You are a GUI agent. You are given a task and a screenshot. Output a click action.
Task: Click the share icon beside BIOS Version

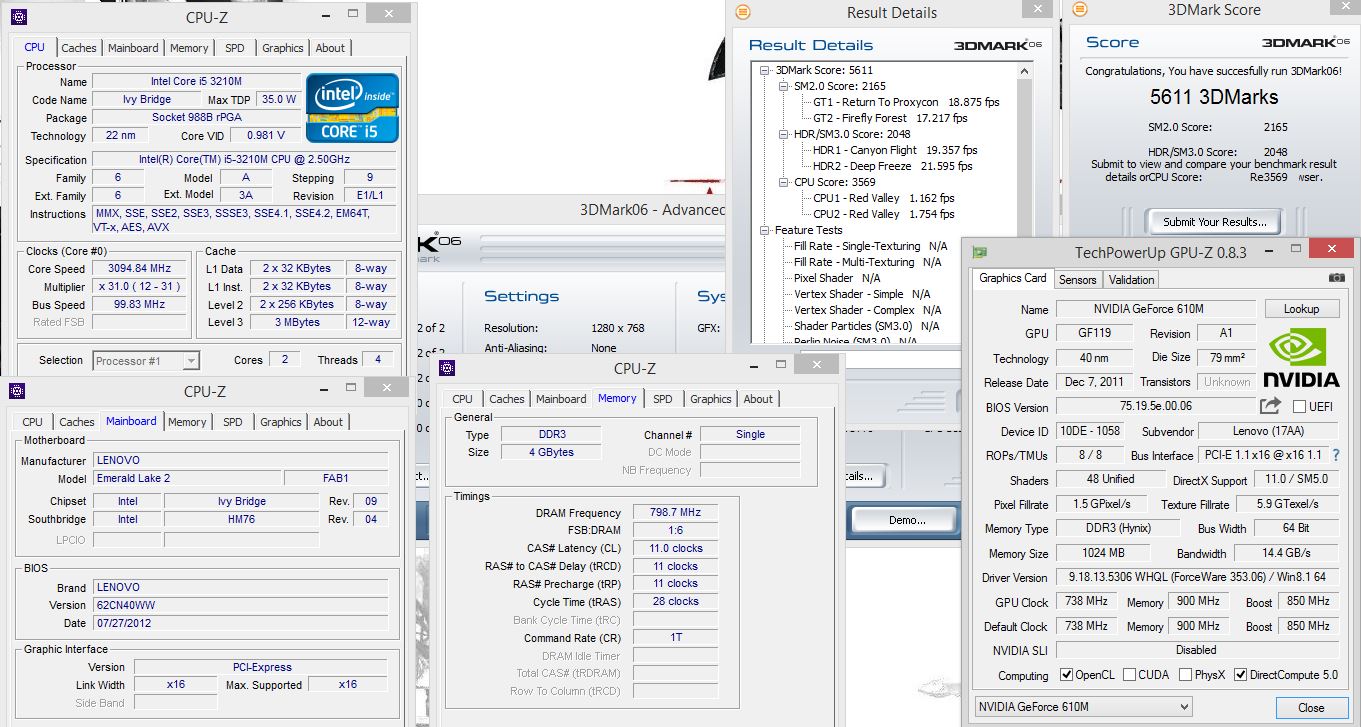click(1270, 406)
